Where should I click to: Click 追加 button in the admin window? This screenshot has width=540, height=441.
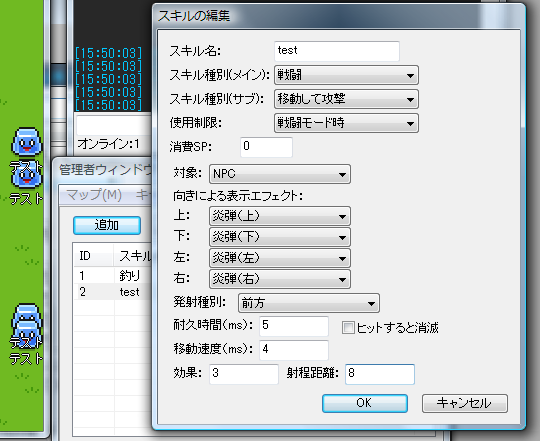107,225
